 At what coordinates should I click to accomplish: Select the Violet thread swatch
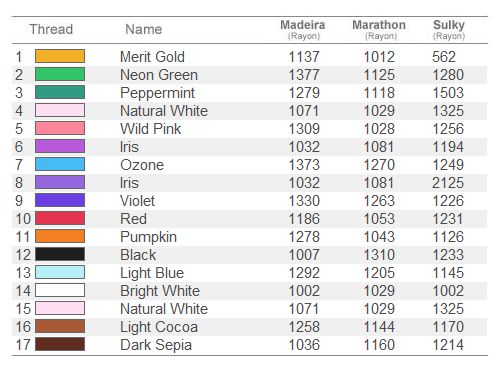click(60, 200)
